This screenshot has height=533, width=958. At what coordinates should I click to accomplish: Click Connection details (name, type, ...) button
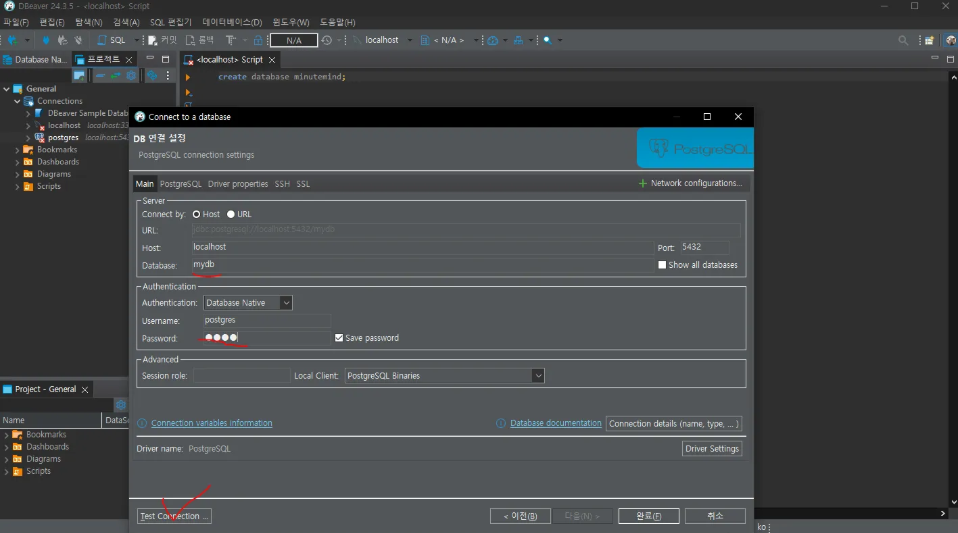pos(674,424)
